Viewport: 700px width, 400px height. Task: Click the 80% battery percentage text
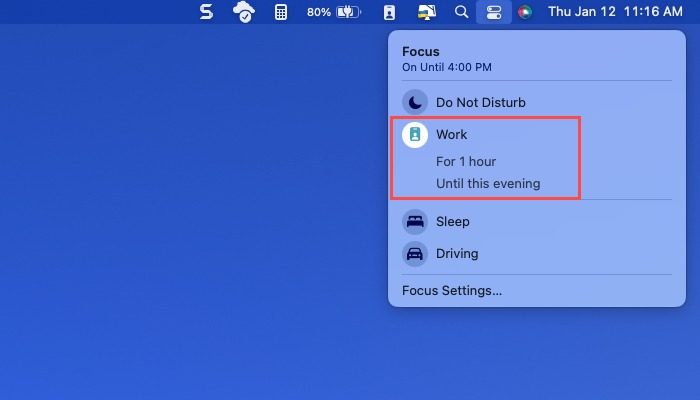click(319, 12)
